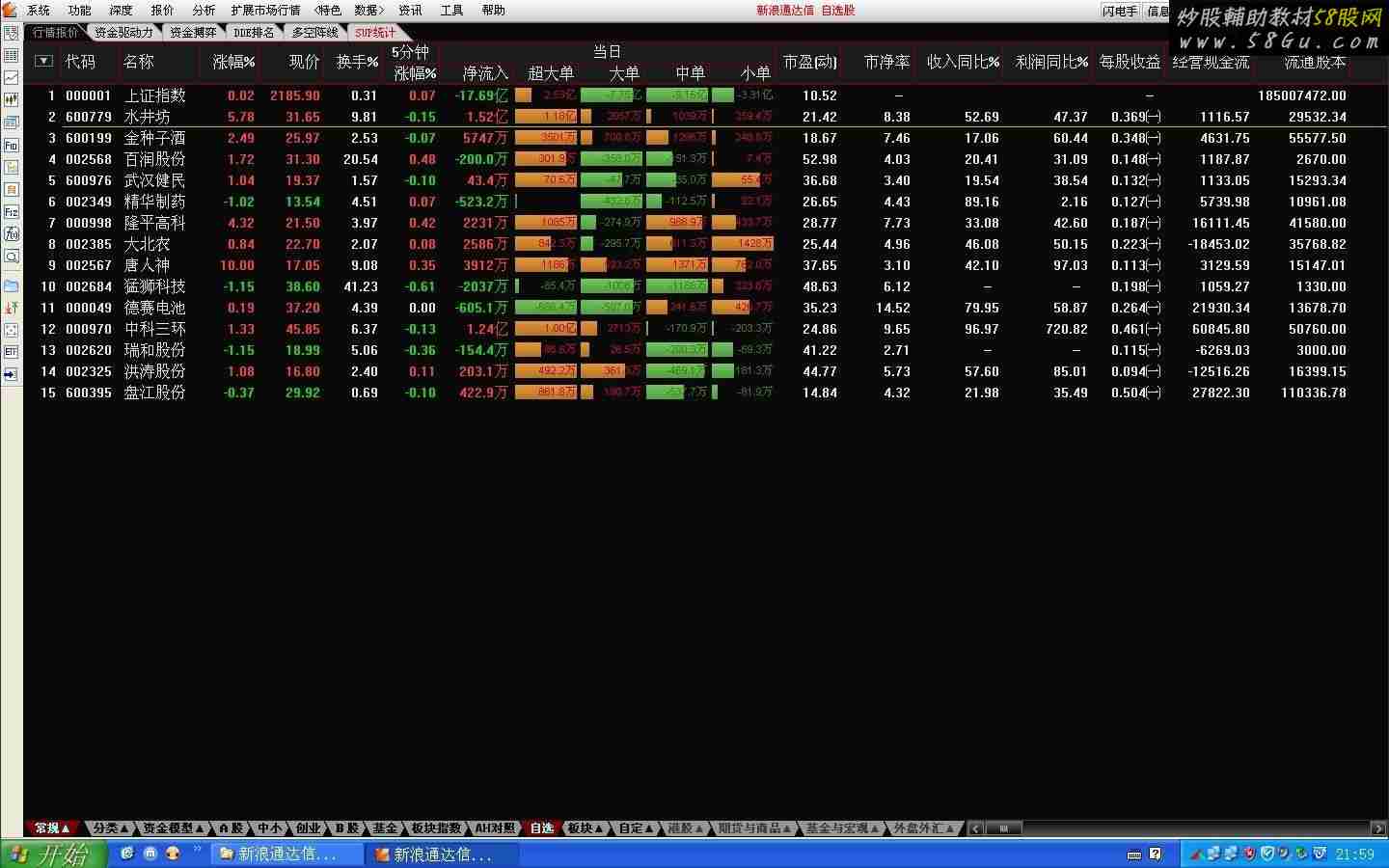Image resolution: width=1389 pixels, height=868 pixels.
Task: Click the bottom scrollbar left arrow
Action: (976, 828)
